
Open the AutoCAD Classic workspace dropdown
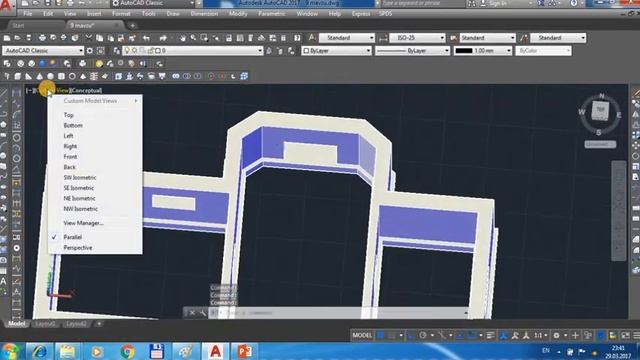(x=43, y=51)
